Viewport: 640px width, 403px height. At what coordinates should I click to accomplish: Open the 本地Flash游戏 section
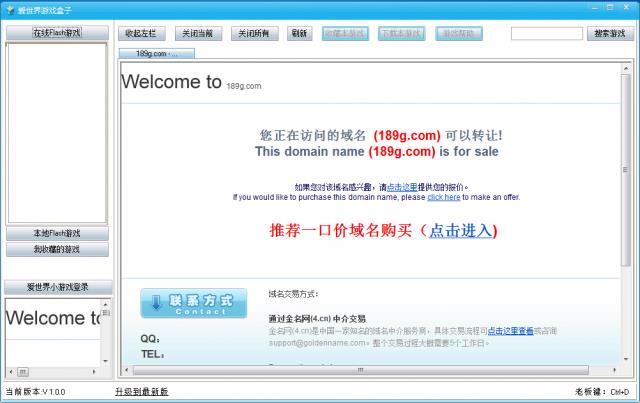pos(57,233)
